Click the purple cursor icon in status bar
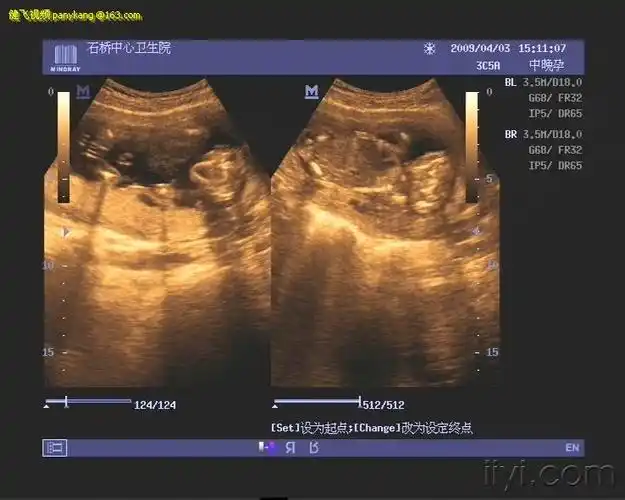This screenshot has width=625, height=500. [x=267, y=448]
